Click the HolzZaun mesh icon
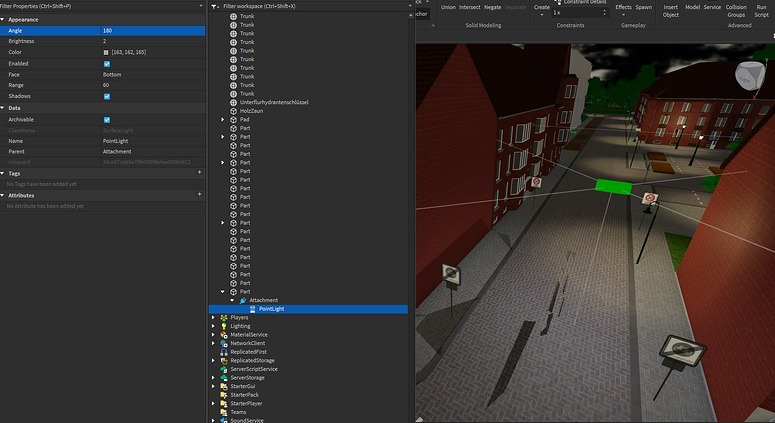The width and height of the screenshot is (775, 423). click(x=234, y=111)
